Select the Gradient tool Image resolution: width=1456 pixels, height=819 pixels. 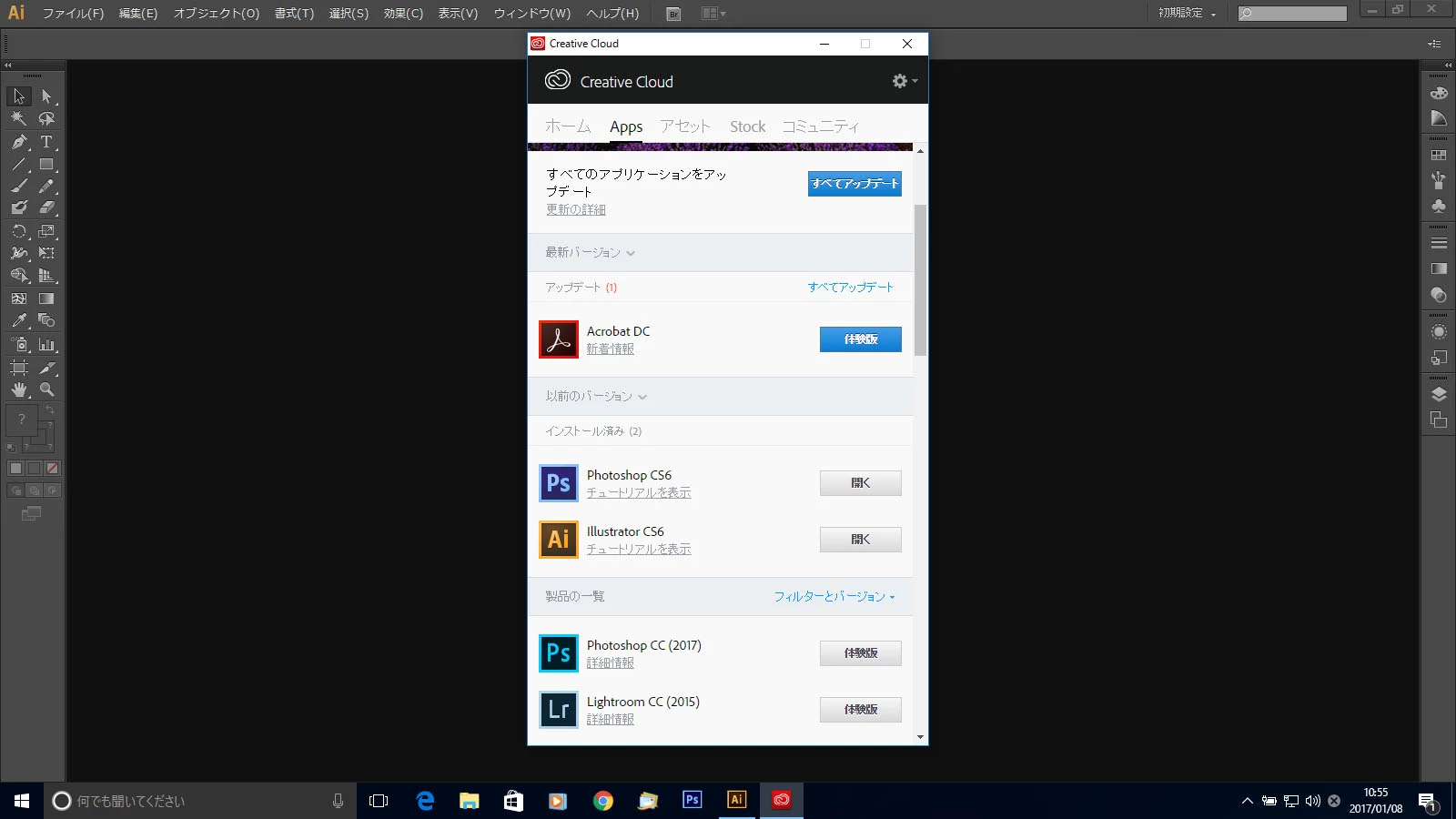coord(46,298)
